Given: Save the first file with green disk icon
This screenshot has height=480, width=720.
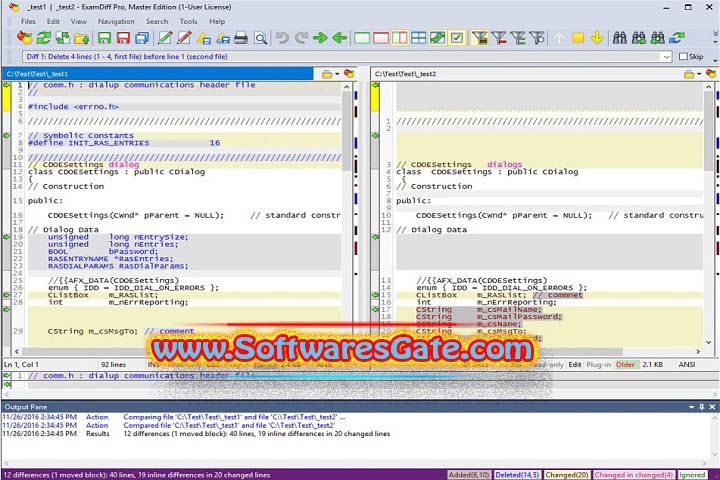Looking at the screenshot, I should point(104,38).
